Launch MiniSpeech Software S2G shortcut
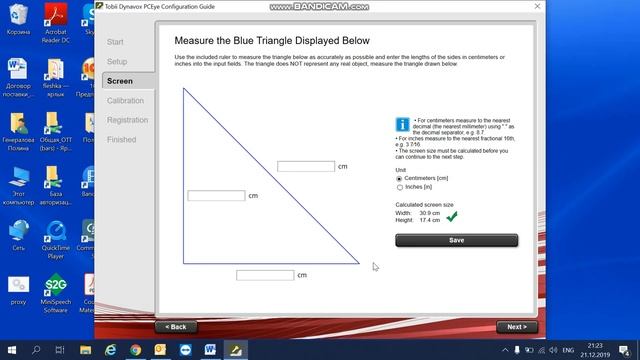This screenshot has height=360, width=640. coord(56,293)
